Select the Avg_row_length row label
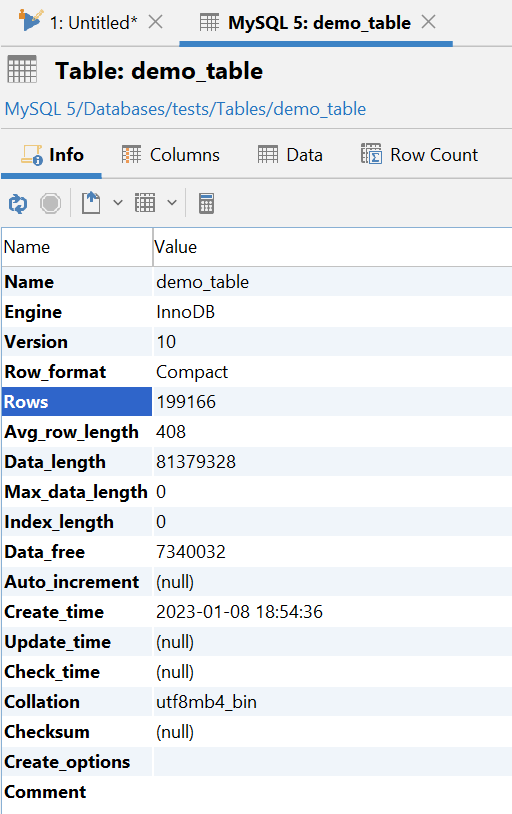 72,432
